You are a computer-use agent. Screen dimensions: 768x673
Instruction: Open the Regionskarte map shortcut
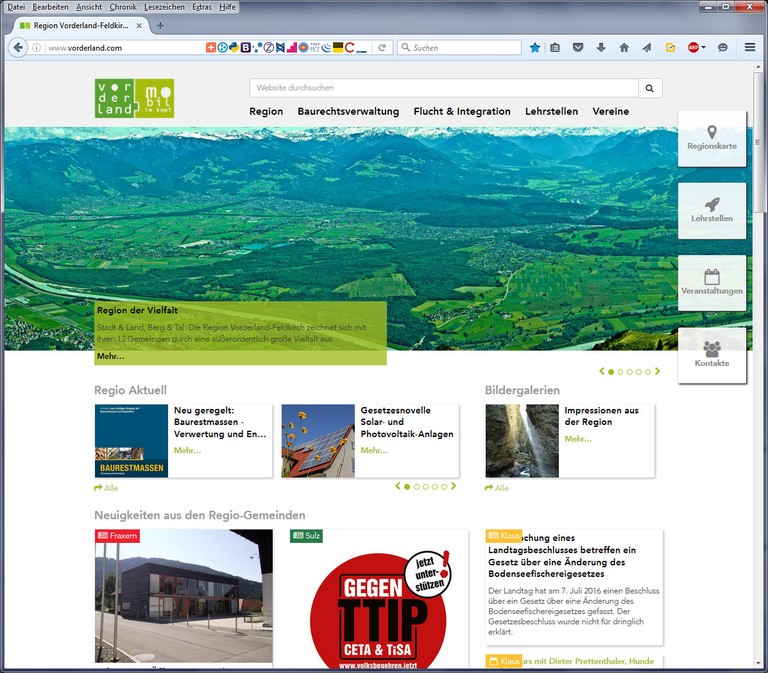[711, 138]
